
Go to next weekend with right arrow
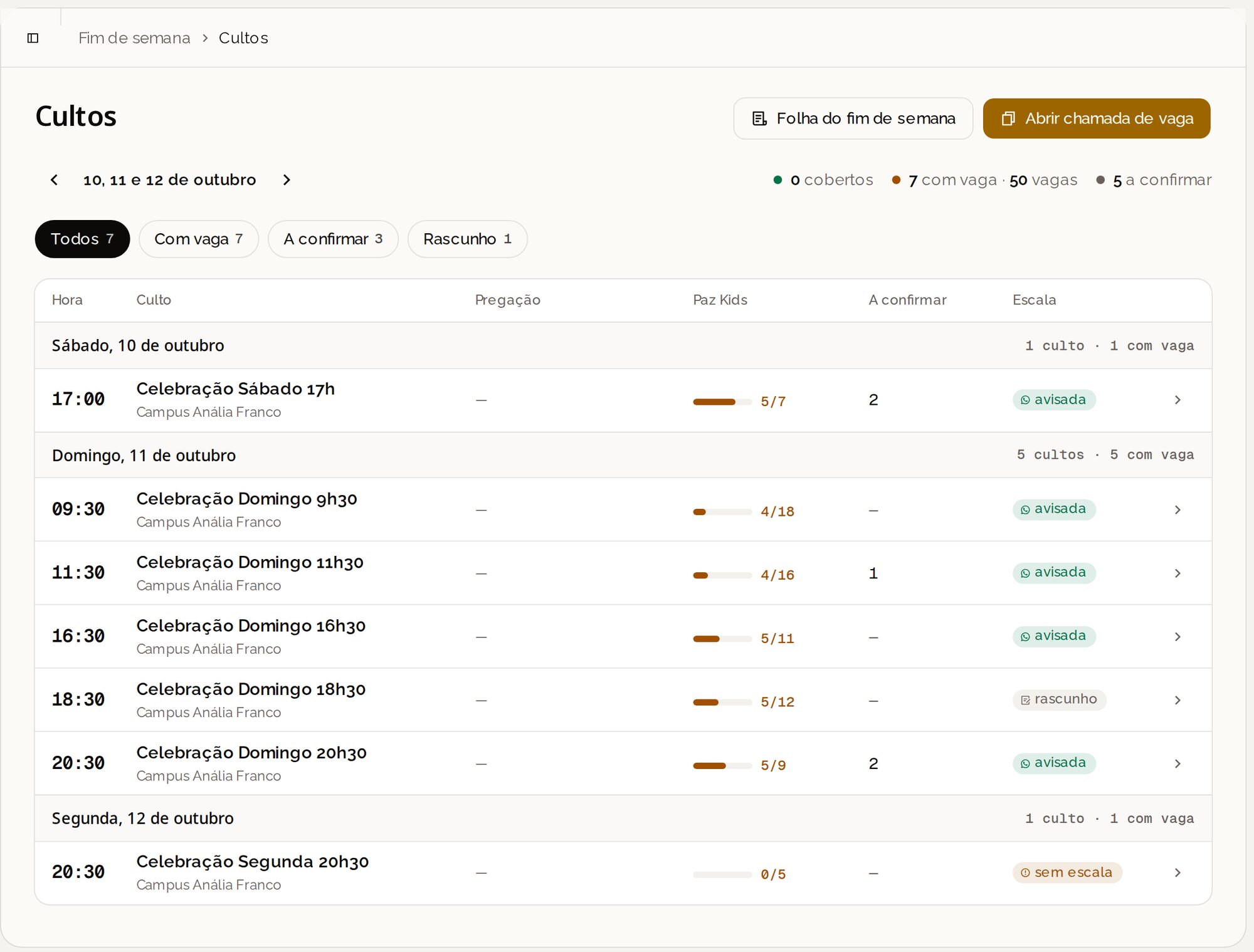[287, 180]
